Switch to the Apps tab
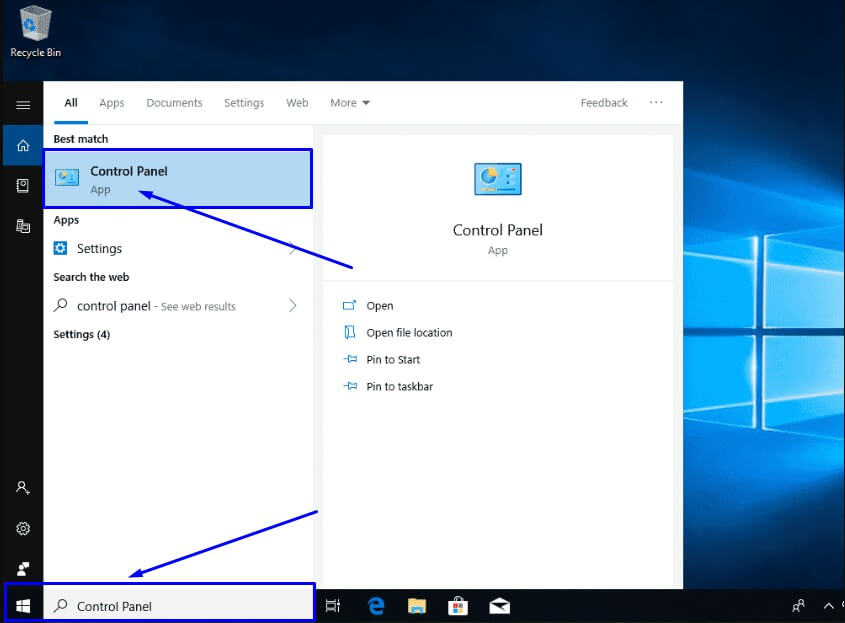This screenshot has height=623, width=845. click(112, 102)
